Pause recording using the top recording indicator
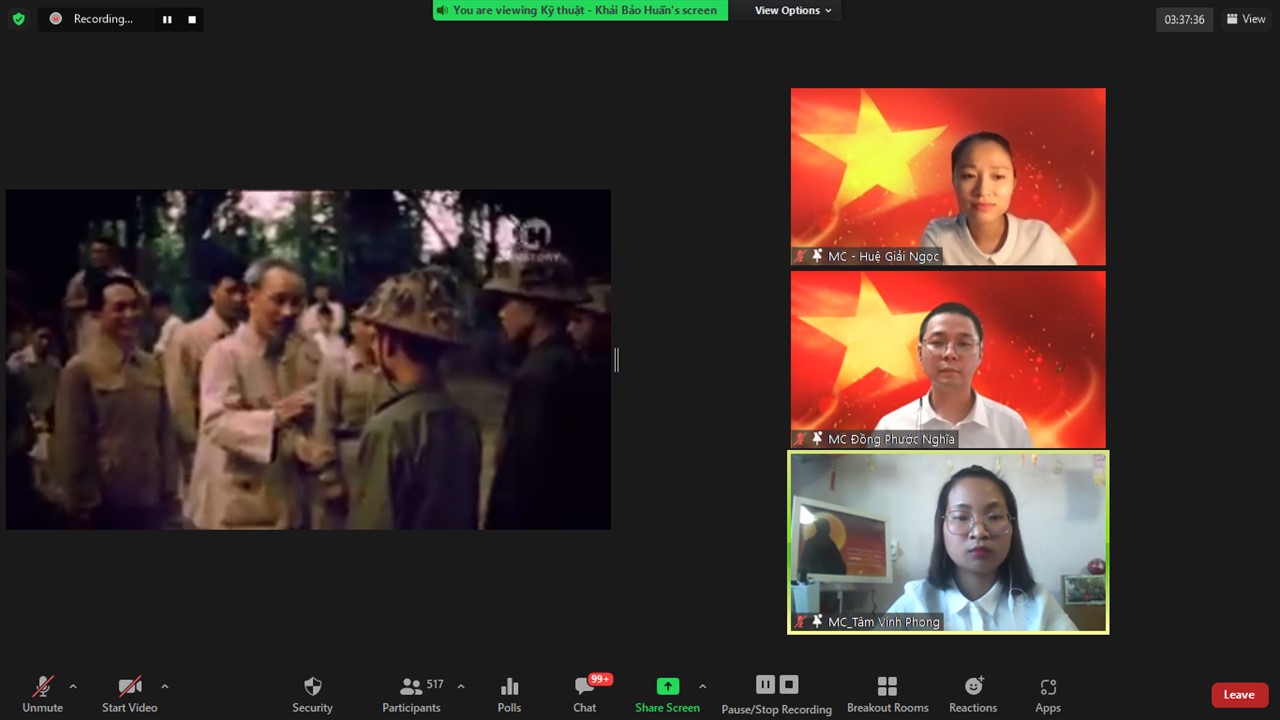This screenshot has width=1280, height=720. point(167,19)
